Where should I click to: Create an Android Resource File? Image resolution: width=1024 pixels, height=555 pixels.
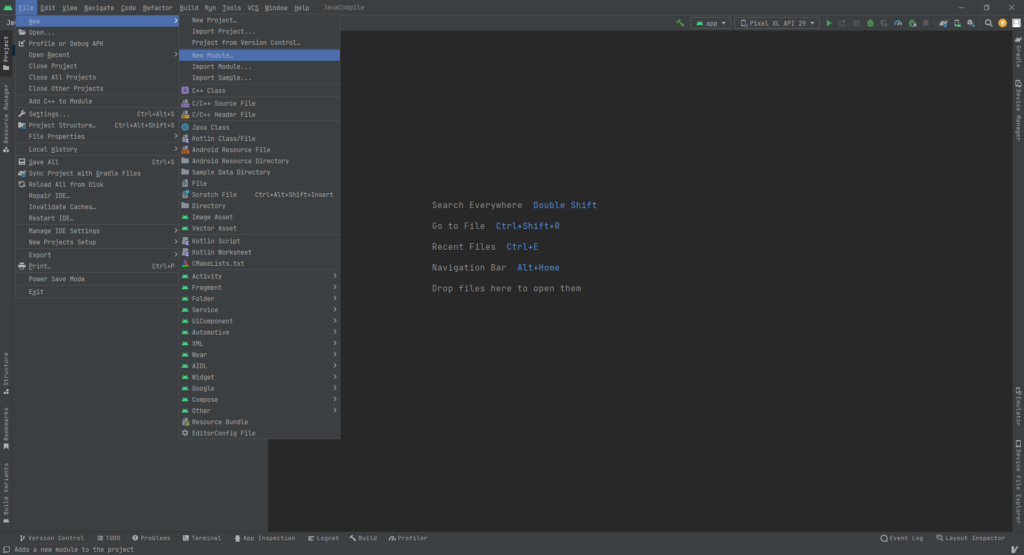[x=259, y=150]
